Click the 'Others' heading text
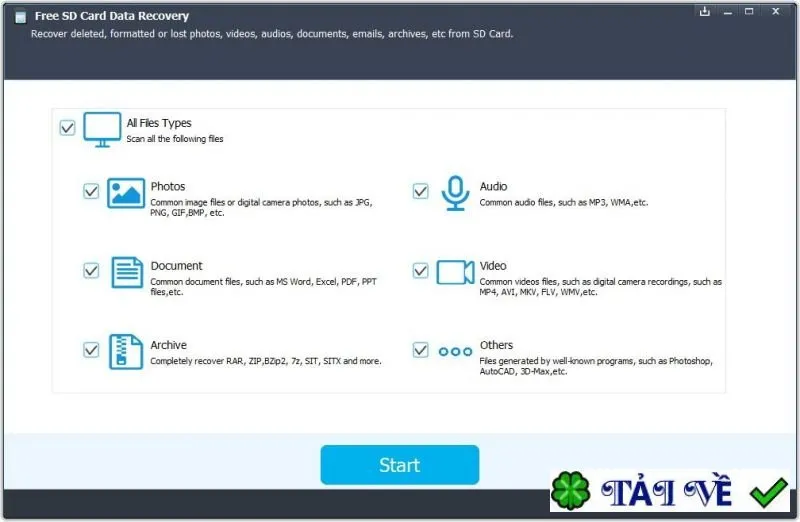 [496, 345]
